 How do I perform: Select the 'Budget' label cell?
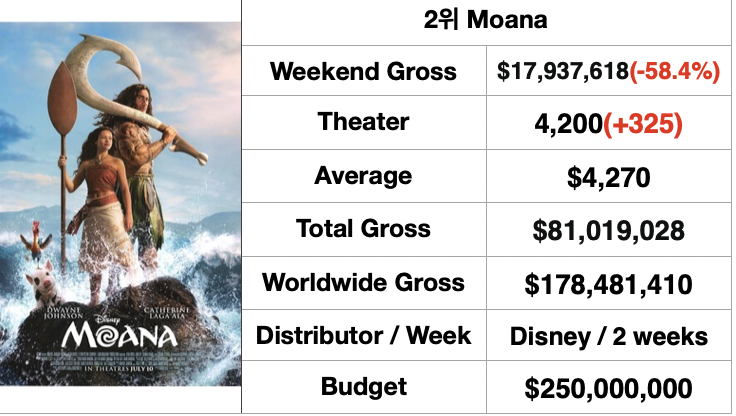coord(364,387)
